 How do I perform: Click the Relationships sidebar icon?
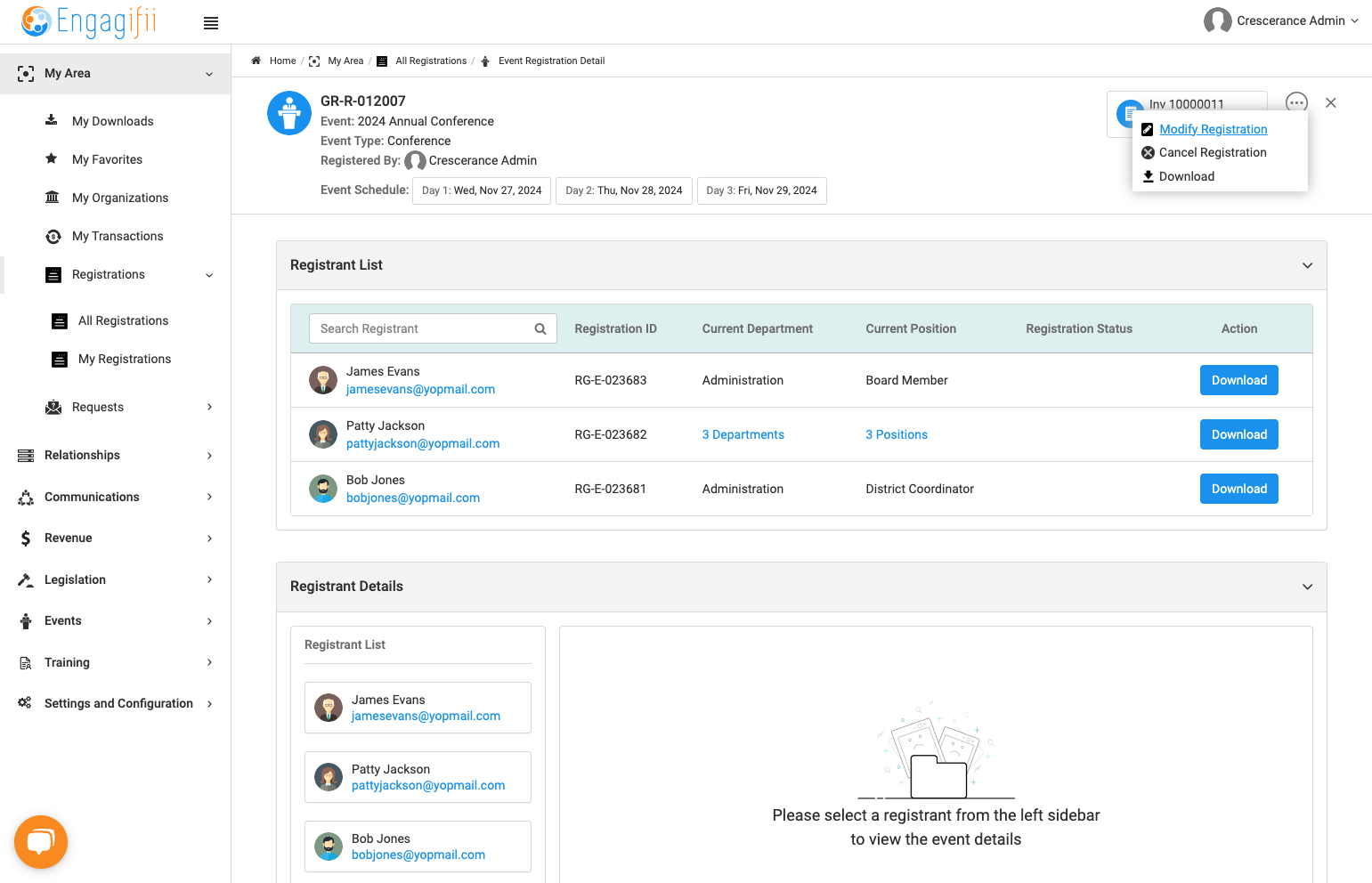coord(26,455)
